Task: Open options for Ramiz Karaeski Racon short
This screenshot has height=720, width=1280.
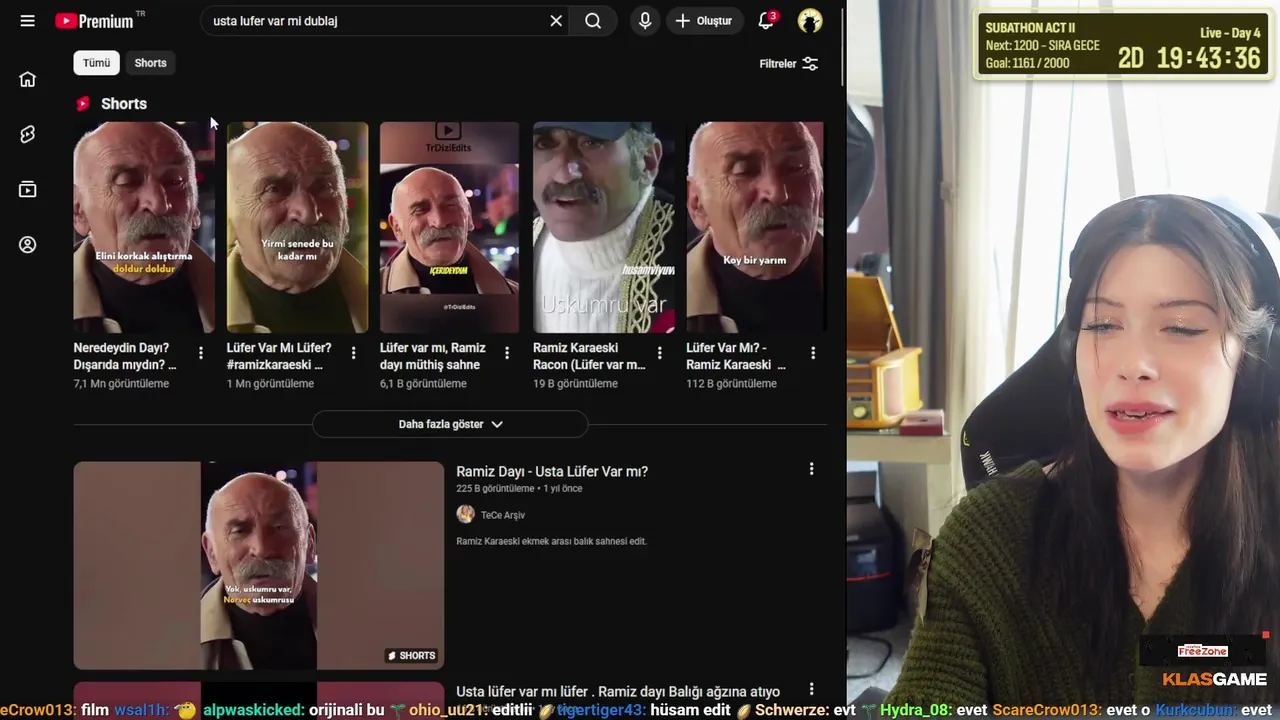Action: point(659,353)
